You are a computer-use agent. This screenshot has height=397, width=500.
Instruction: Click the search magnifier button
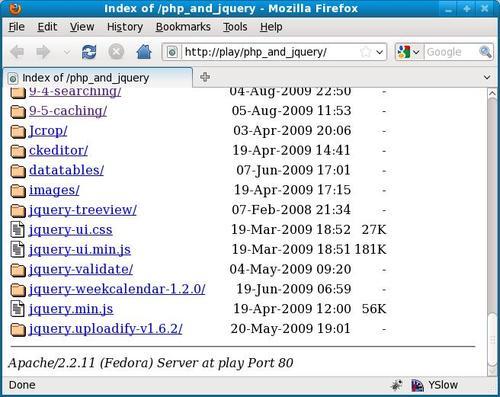coord(485,52)
